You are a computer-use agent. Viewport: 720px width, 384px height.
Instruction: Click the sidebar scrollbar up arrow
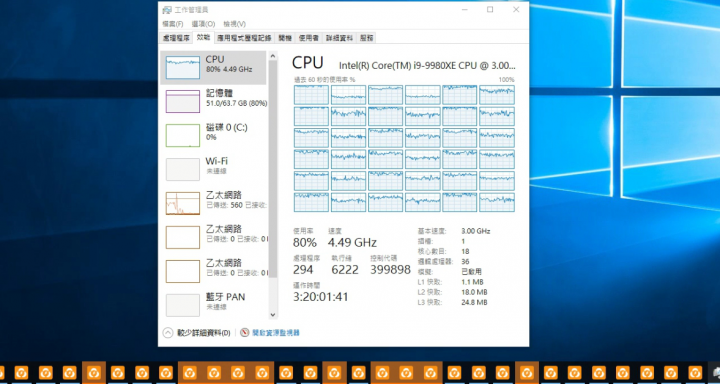[273, 56]
